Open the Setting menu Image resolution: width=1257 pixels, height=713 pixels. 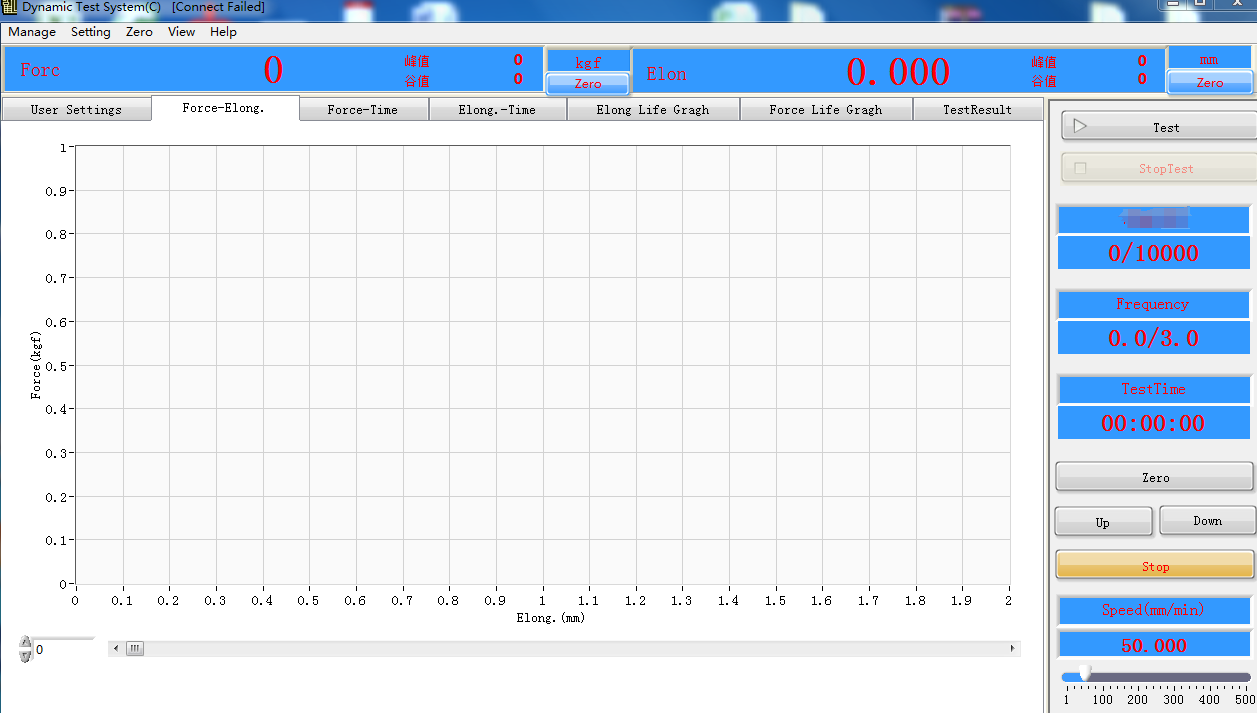[x=90, y=32]
